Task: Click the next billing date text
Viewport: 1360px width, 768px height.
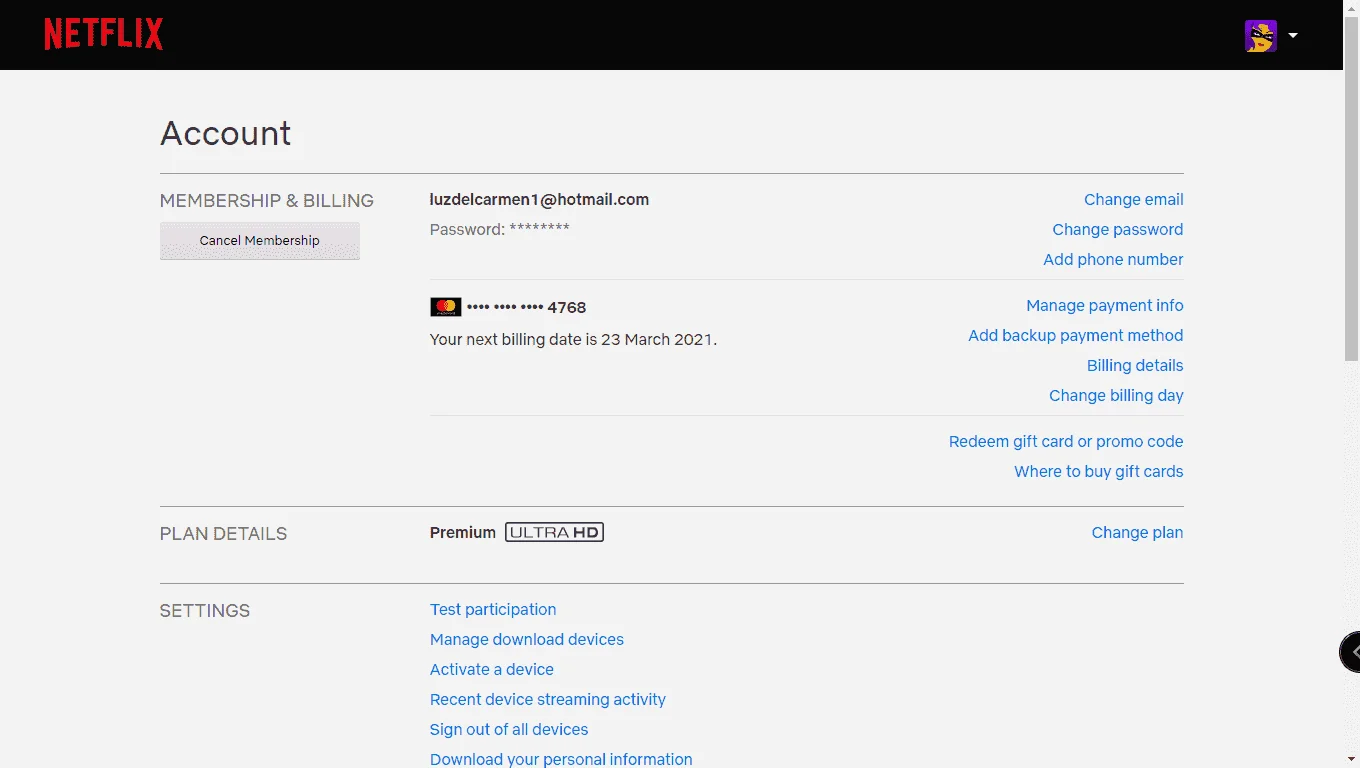Action: (573, 340)
